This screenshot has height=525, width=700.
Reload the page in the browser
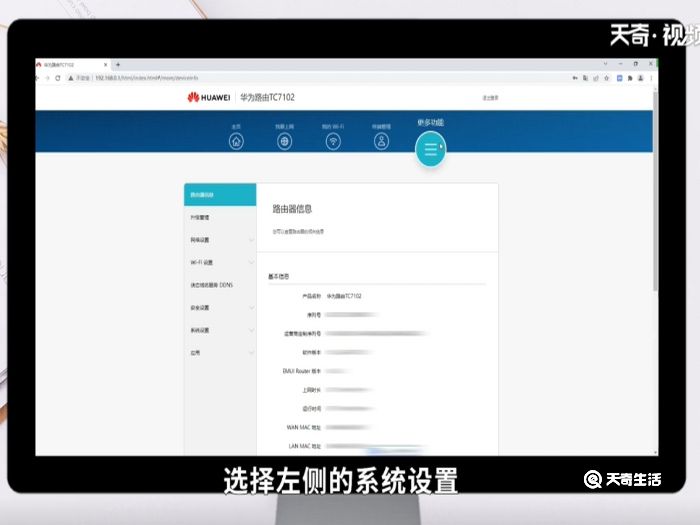[58, 78]
